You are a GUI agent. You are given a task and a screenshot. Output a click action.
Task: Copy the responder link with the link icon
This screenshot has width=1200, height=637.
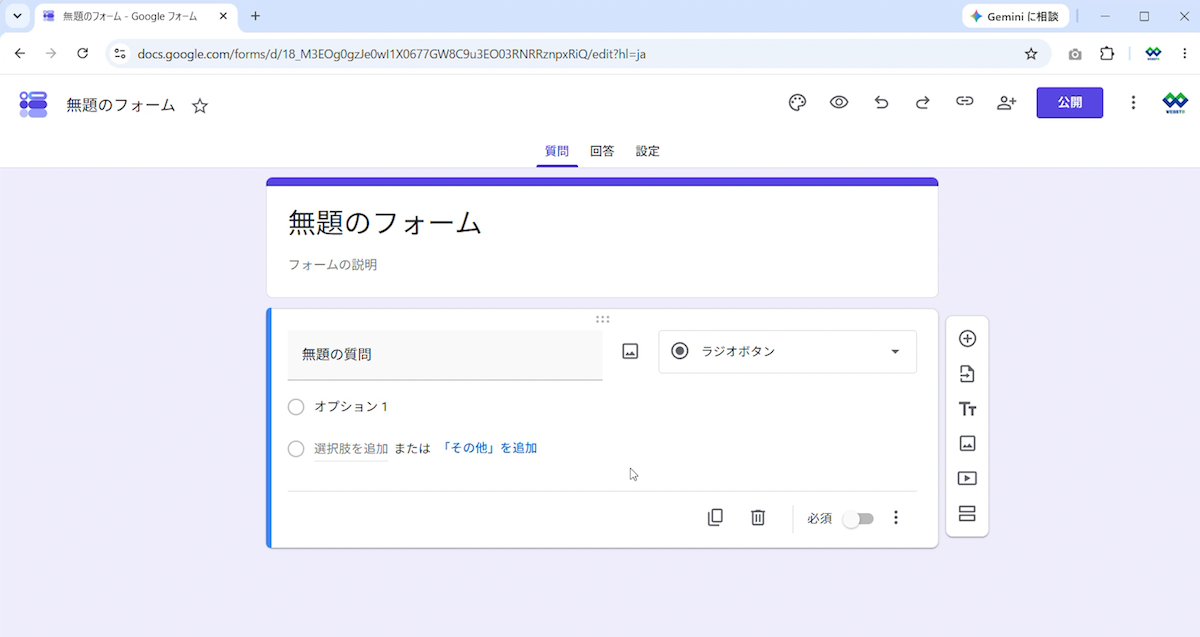(964, 103)
